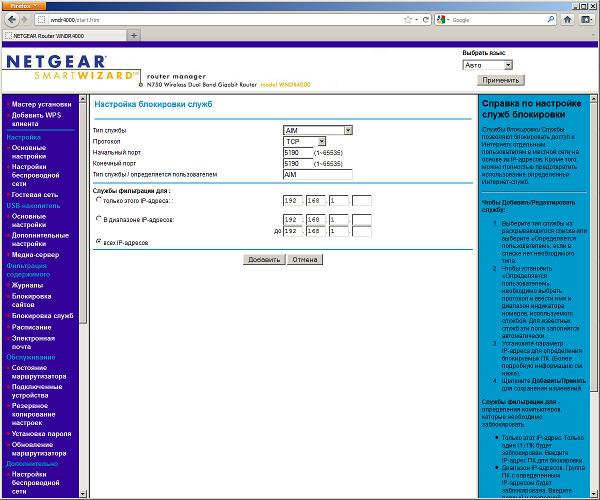
Task: Open 'Добавить WPS клиента' menu item
Action: (x=36, y=119)
